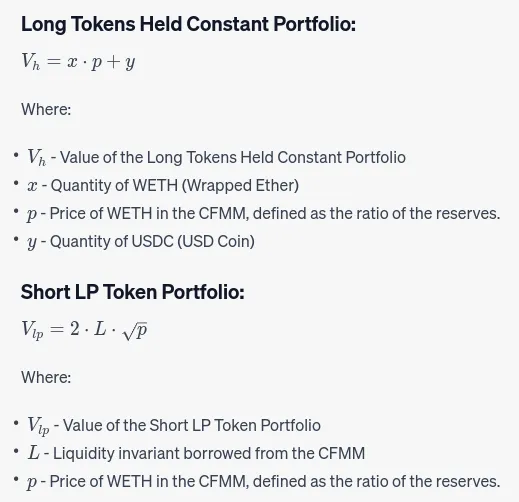Click the y symbol before Quantity of USDC
519x502 pixels.
tap(32, 243)
